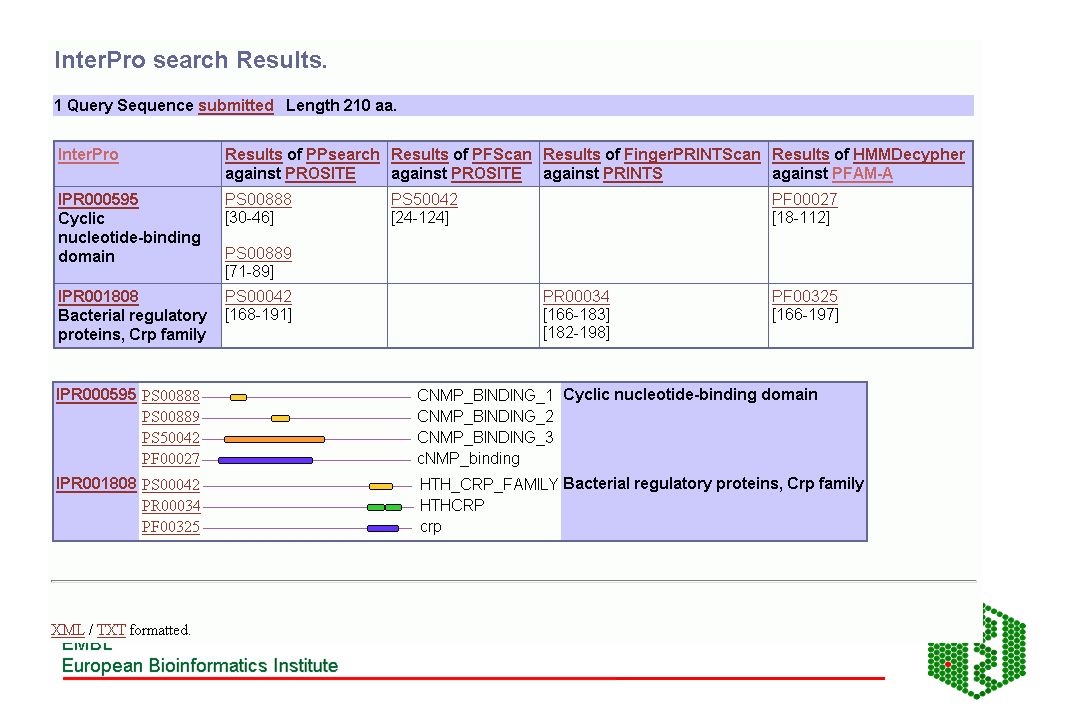Screen dimensions: 1080x720
Task: Click '[166-197]' range in HMMDecypher cell
Action: pos(805,315)
